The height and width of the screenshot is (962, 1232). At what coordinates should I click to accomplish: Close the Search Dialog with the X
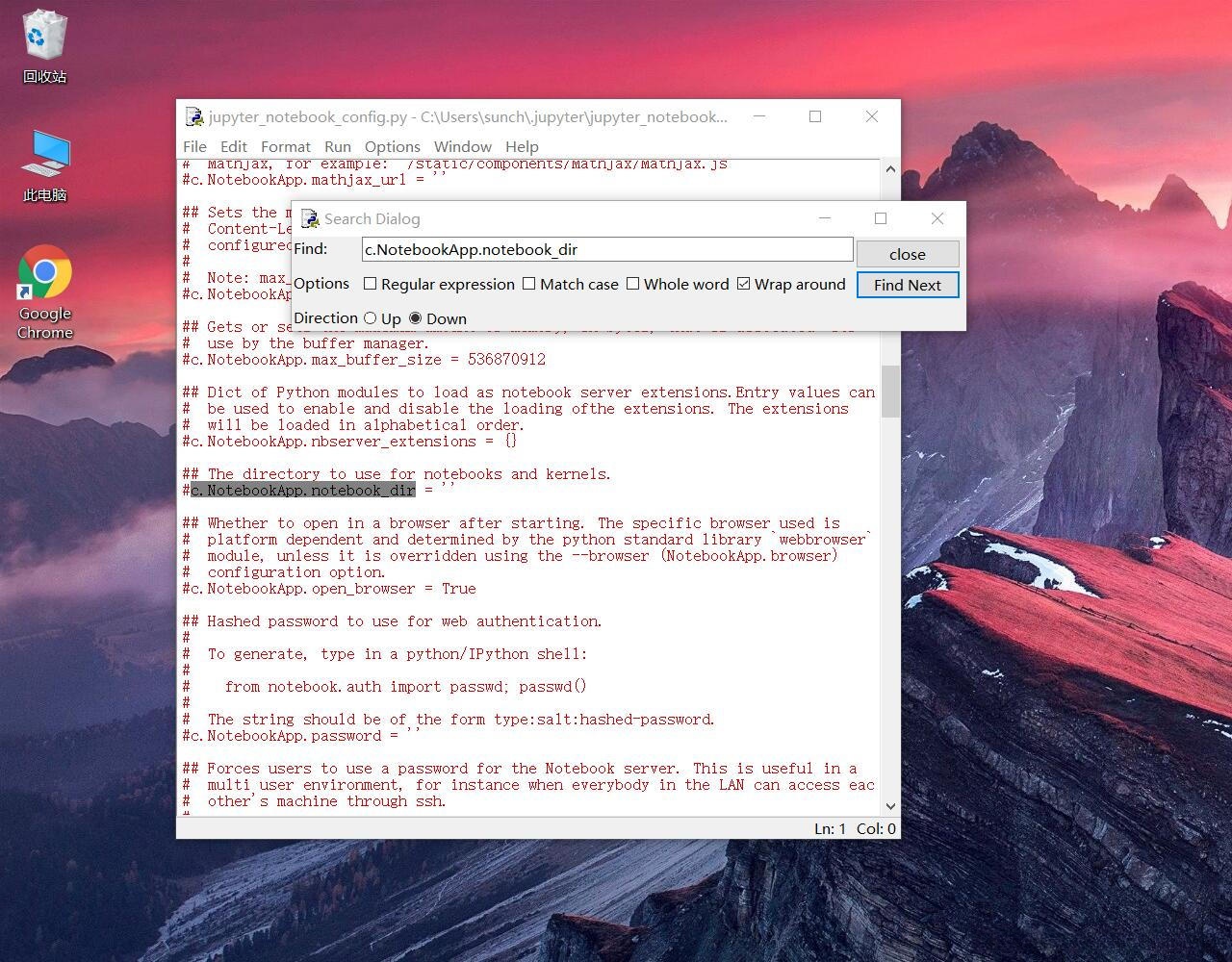[x=937, y=218]
